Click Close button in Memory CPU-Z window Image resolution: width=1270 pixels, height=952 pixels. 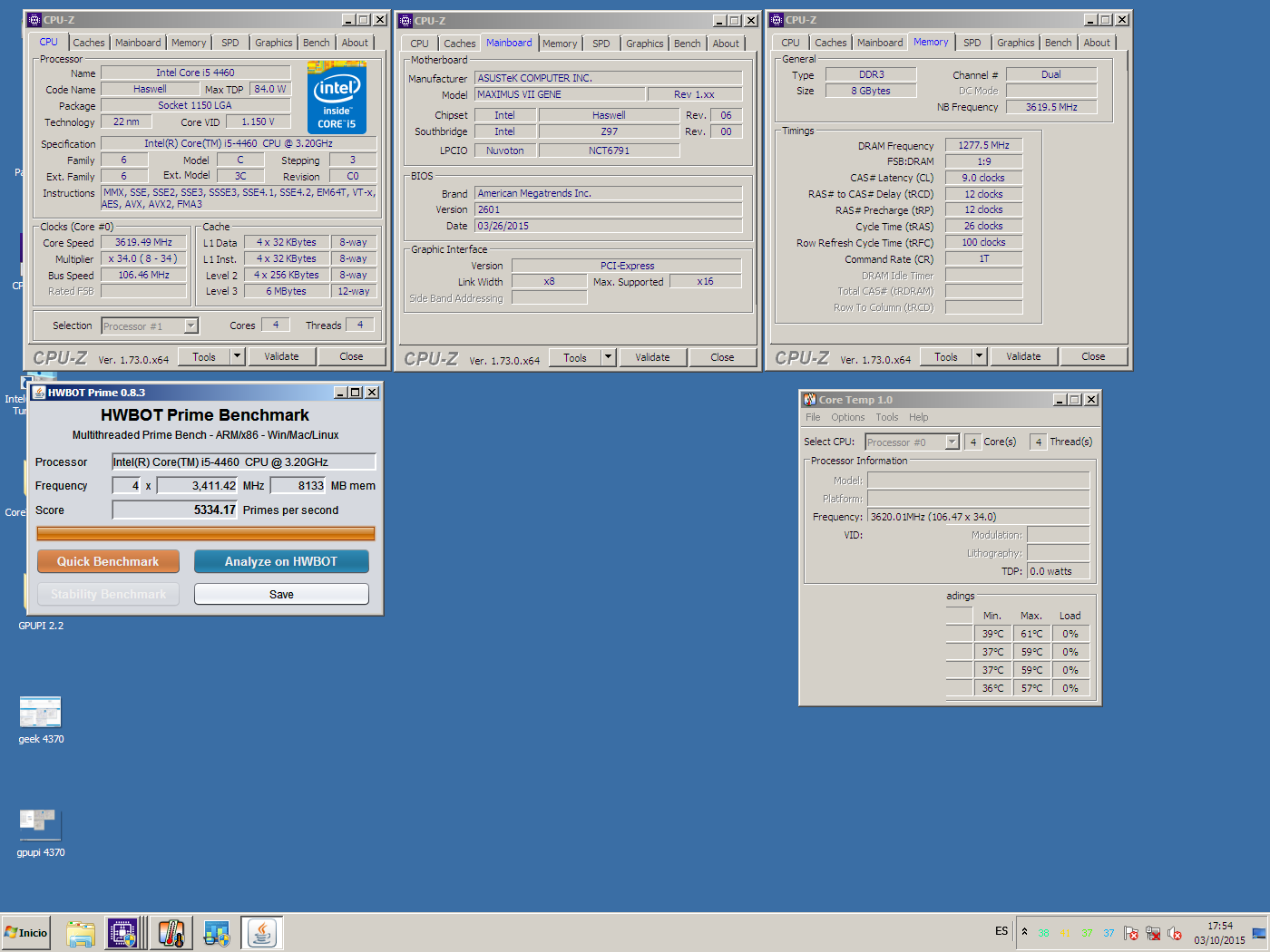click(x=1093, y=357)
